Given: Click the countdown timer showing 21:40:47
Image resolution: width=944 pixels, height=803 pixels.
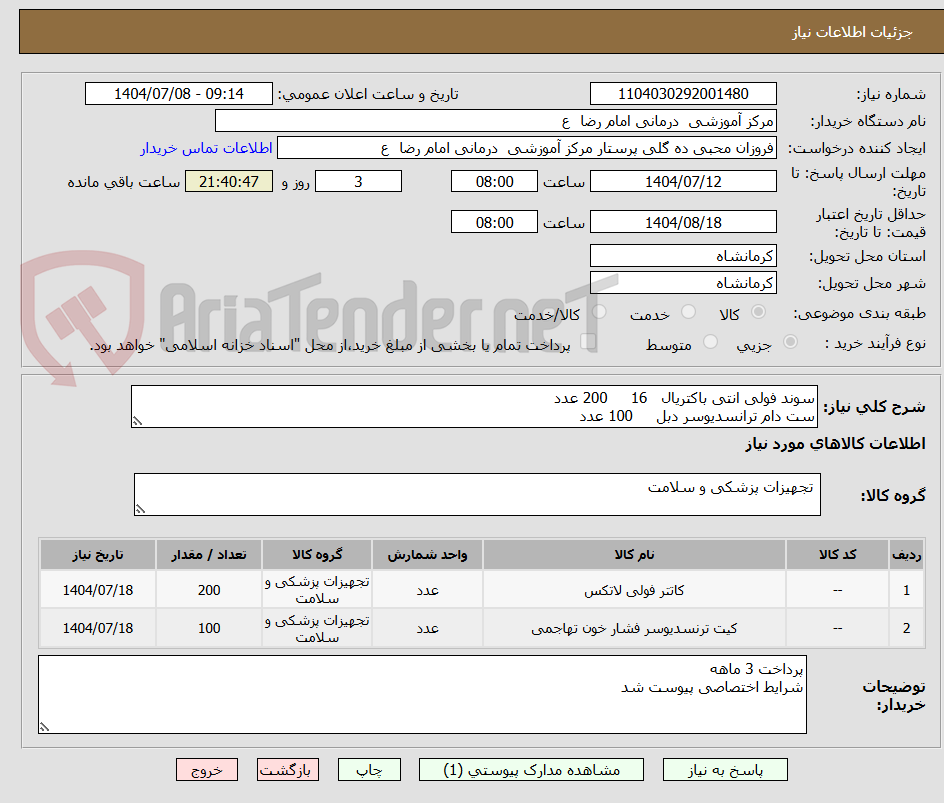Looking at the screenshot, I should point(228,181).
